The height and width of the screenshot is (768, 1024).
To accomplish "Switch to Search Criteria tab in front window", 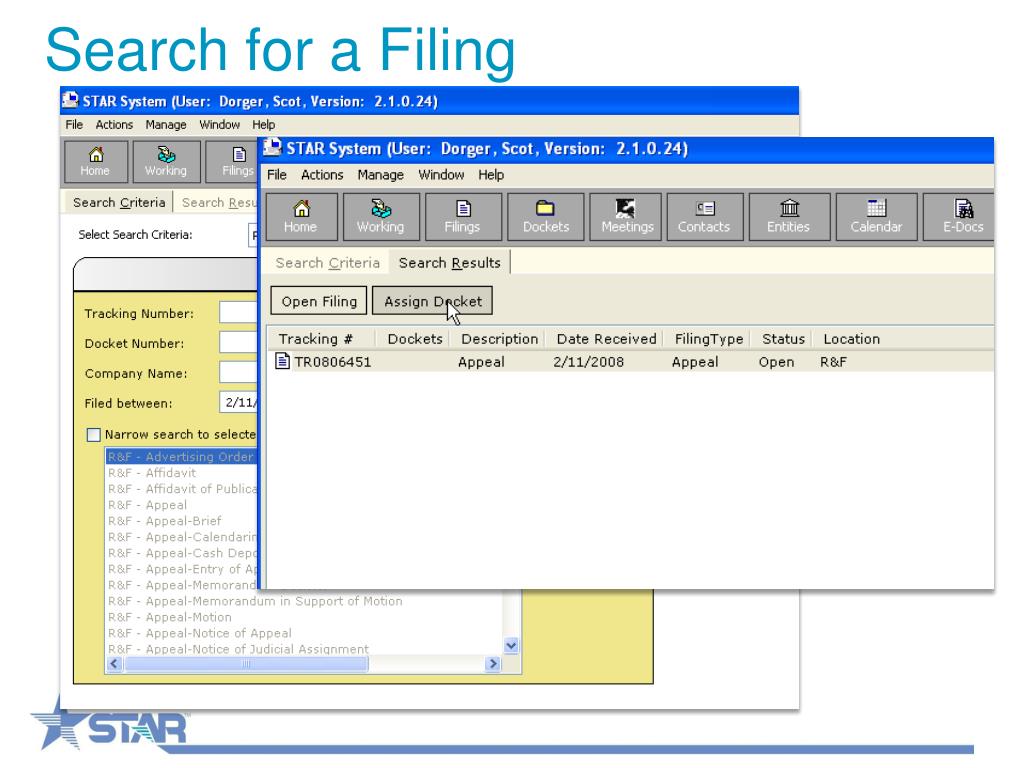I will tap(327, 263).
